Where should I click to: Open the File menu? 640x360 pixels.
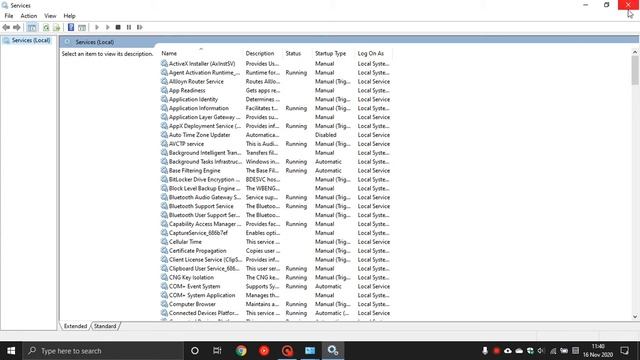9,16
